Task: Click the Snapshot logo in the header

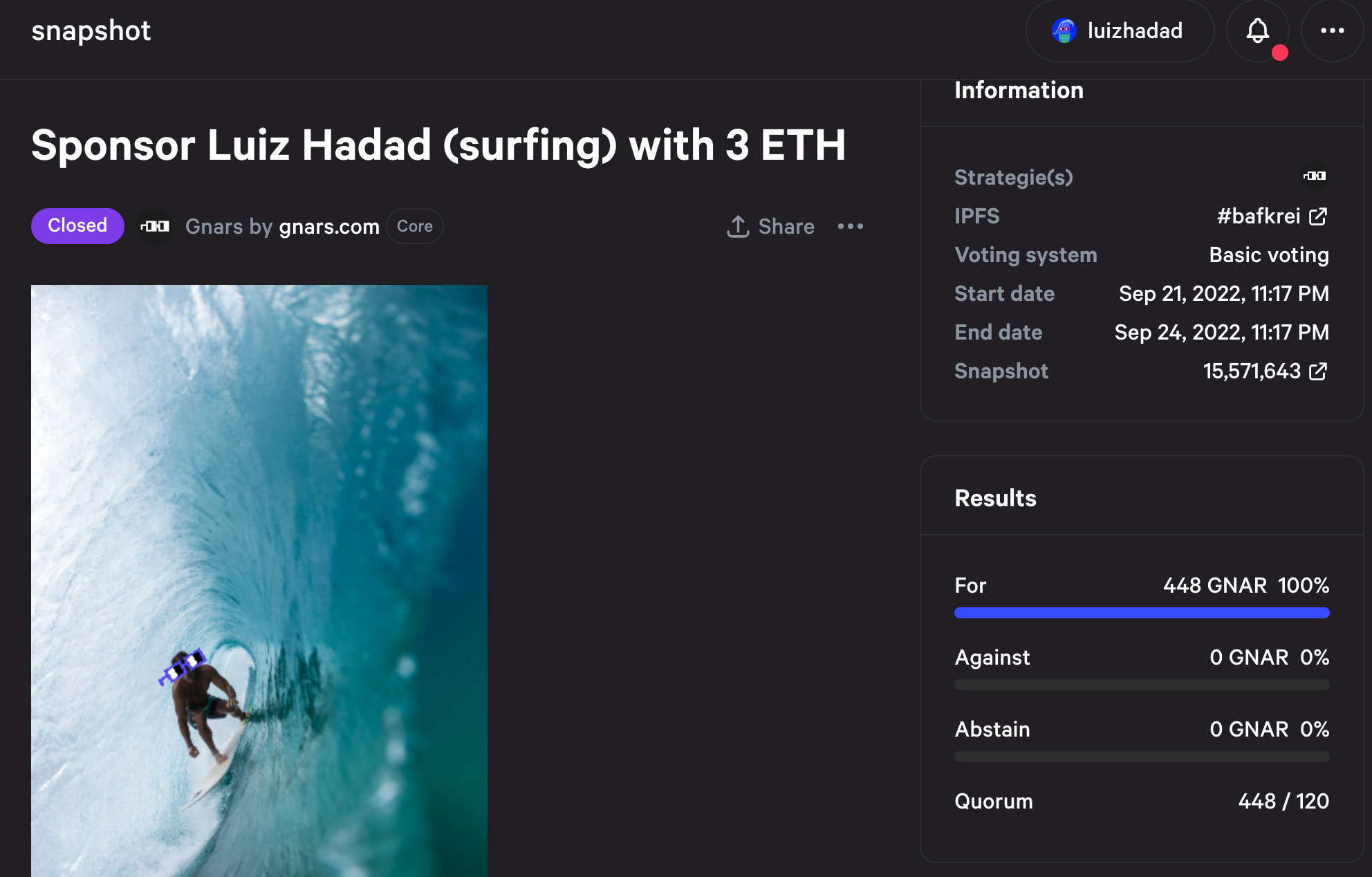Action: coord(91,30)
